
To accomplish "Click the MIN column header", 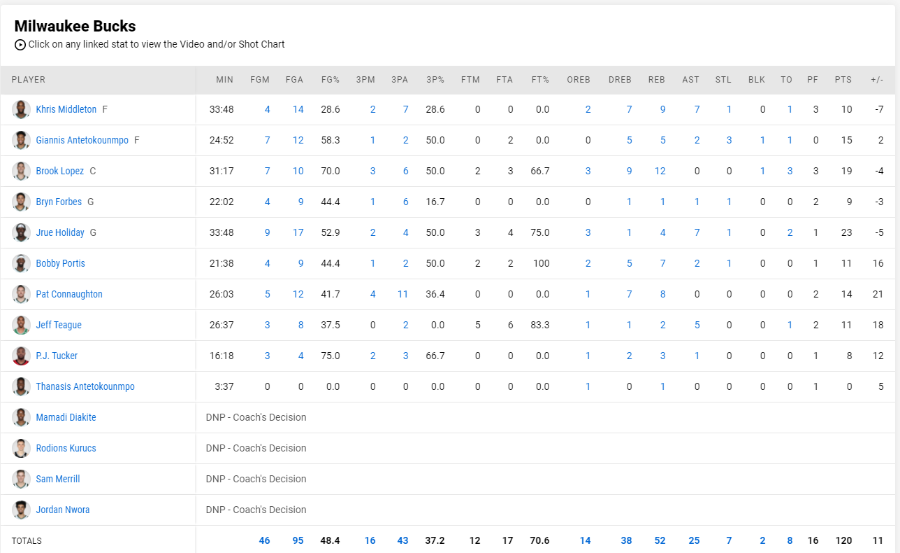I will [224, 80].
